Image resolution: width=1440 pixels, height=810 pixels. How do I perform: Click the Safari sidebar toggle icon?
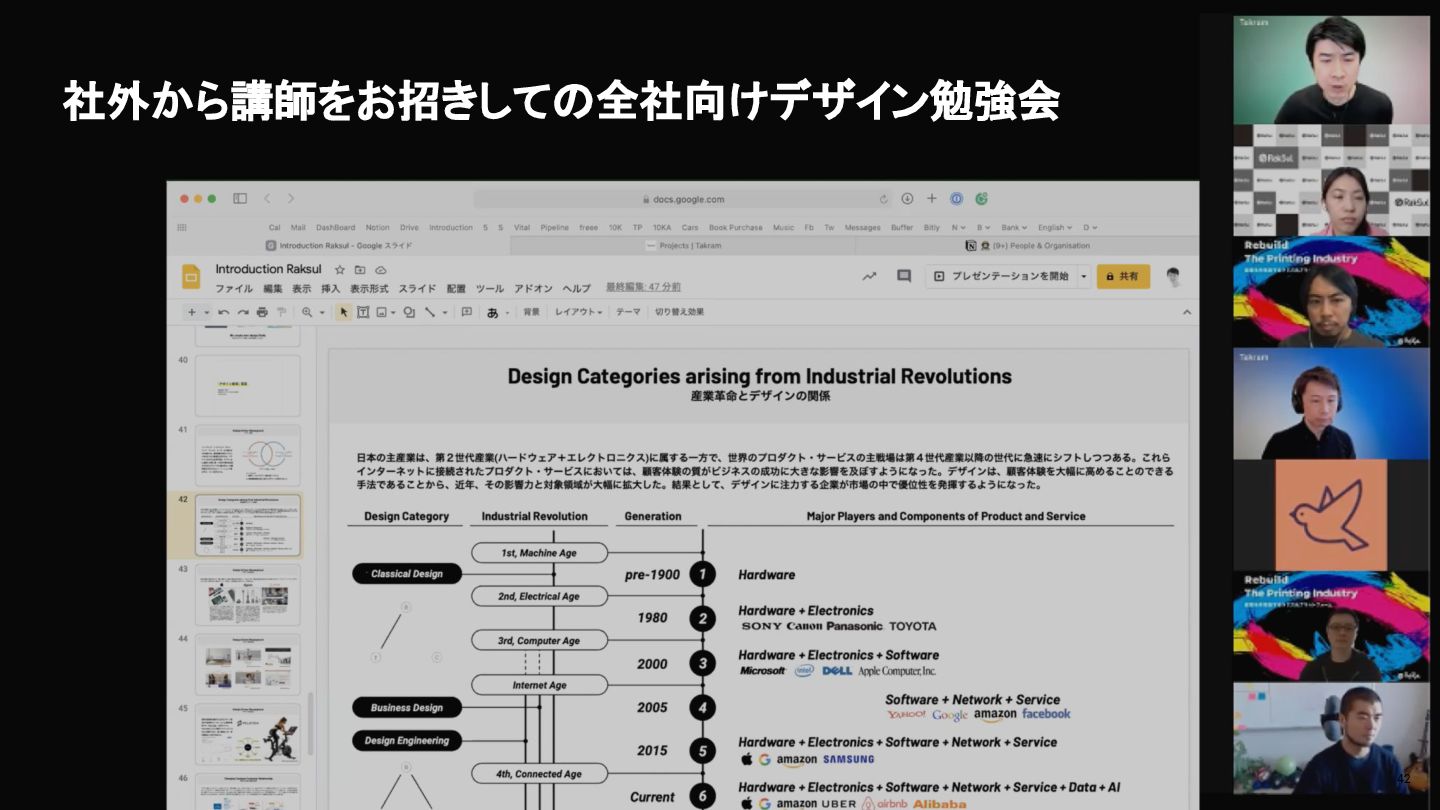coord(240,199)
